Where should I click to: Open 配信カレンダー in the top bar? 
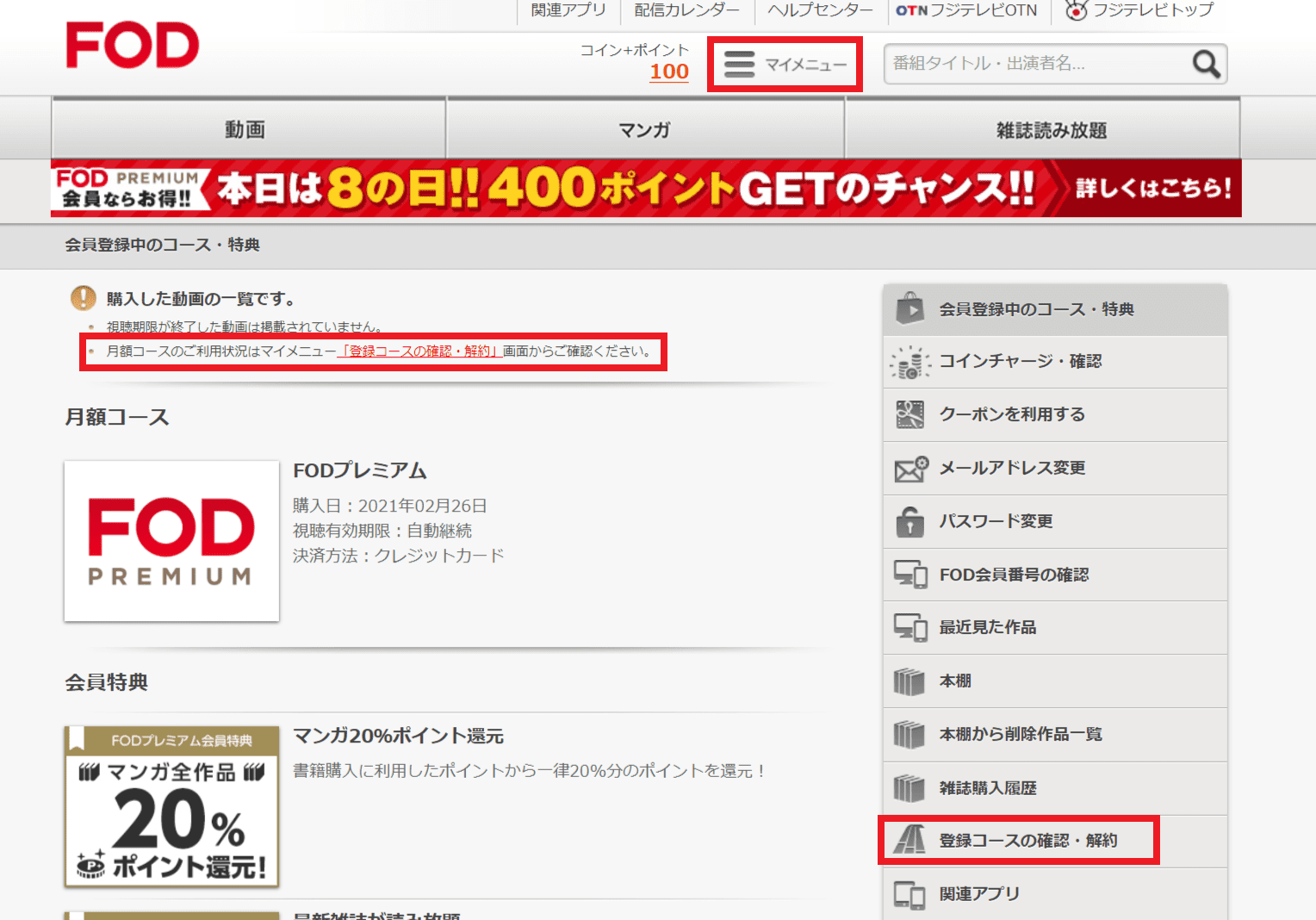[686, 10]
